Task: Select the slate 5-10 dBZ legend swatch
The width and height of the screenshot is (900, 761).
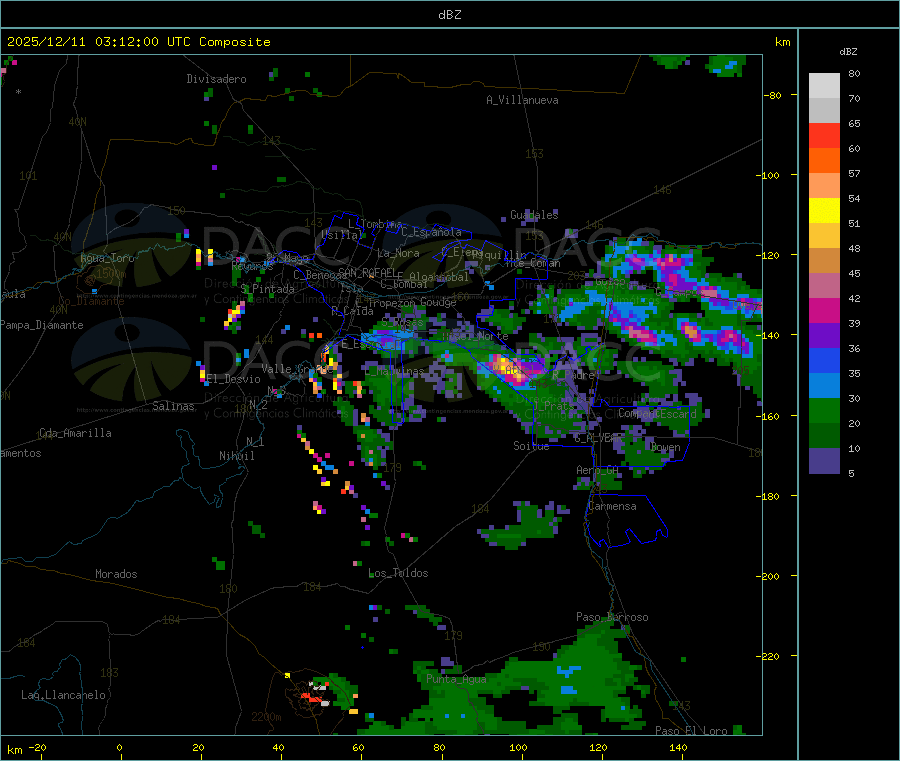Action: pos(824,461)
